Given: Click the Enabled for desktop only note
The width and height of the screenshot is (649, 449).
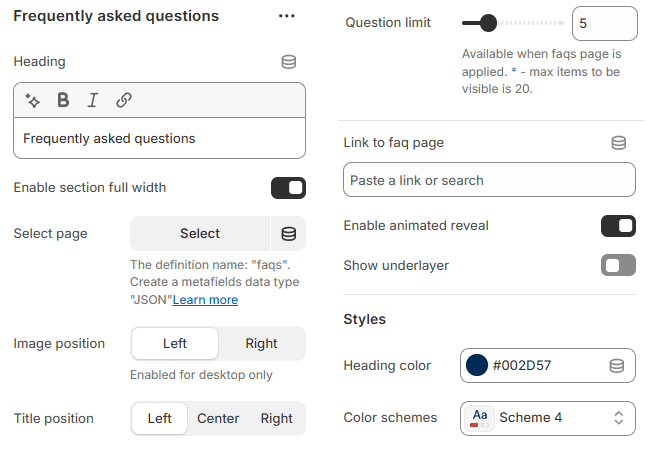Looking at the screenshot, I should click(x=201, y=375).
